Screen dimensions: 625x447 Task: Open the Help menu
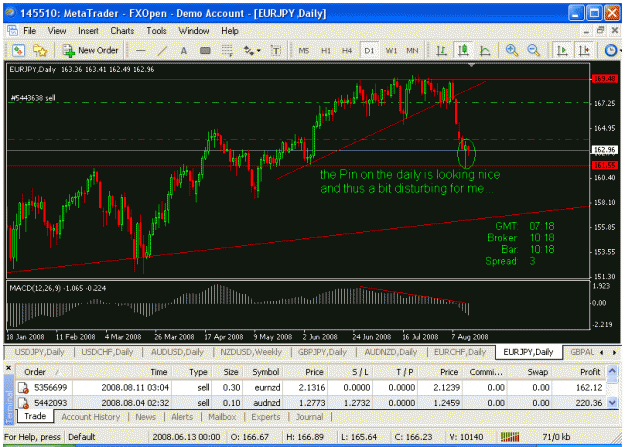pyautogui.click(x=230, y=31)
